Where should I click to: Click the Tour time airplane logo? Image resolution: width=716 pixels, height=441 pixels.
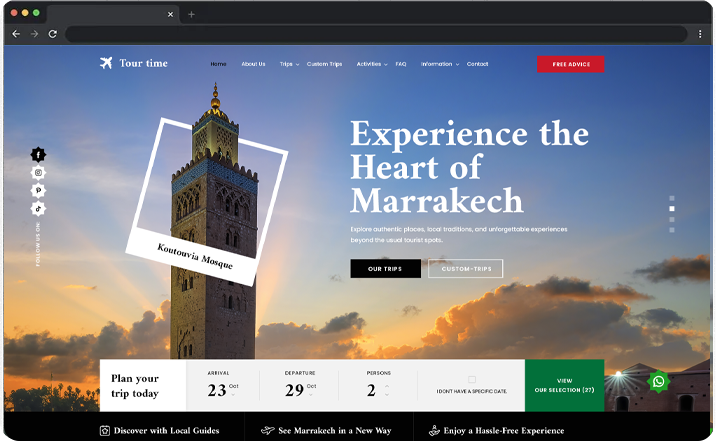coord(106,63)
